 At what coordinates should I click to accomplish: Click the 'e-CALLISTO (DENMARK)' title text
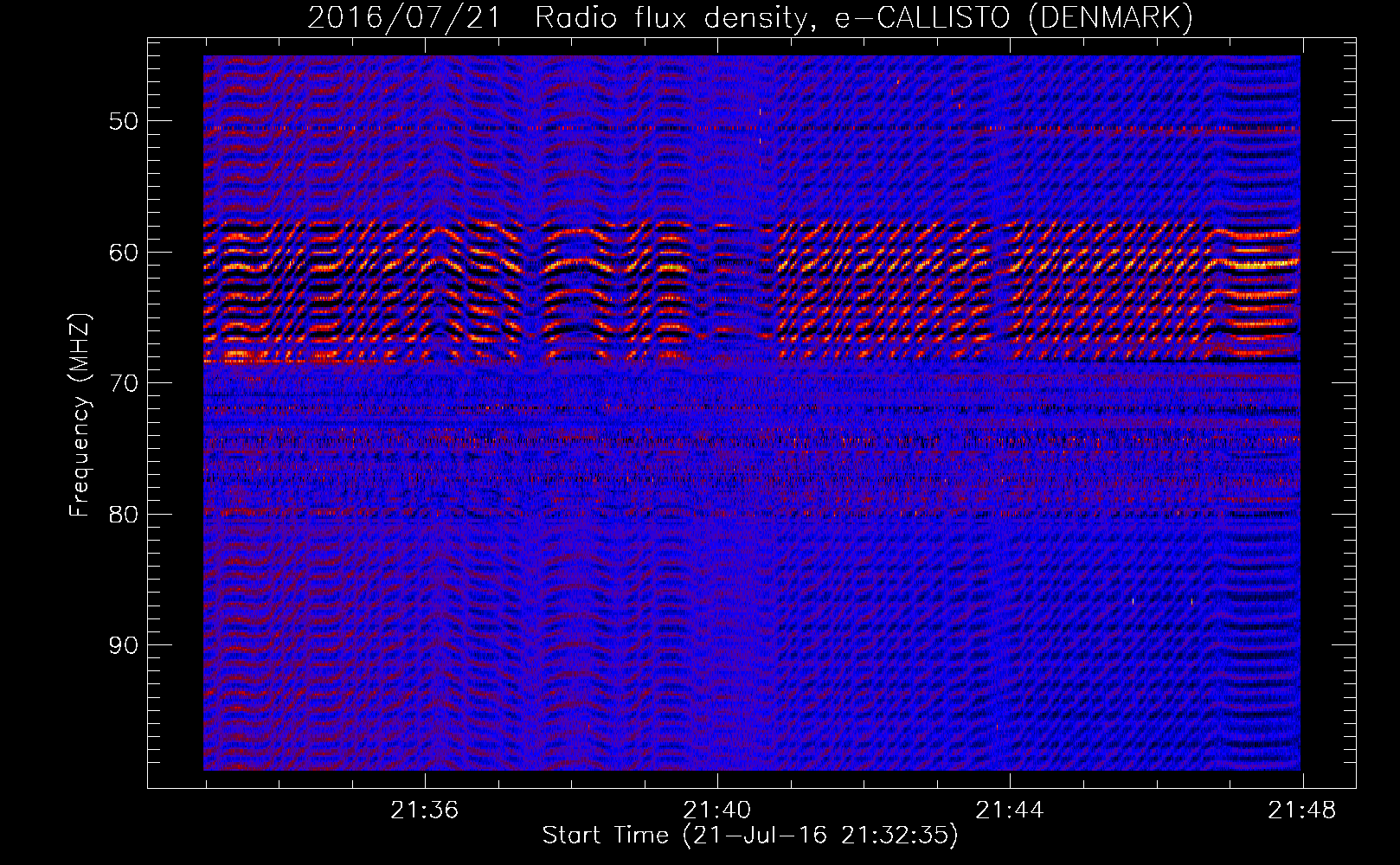tap(1014, 18)
